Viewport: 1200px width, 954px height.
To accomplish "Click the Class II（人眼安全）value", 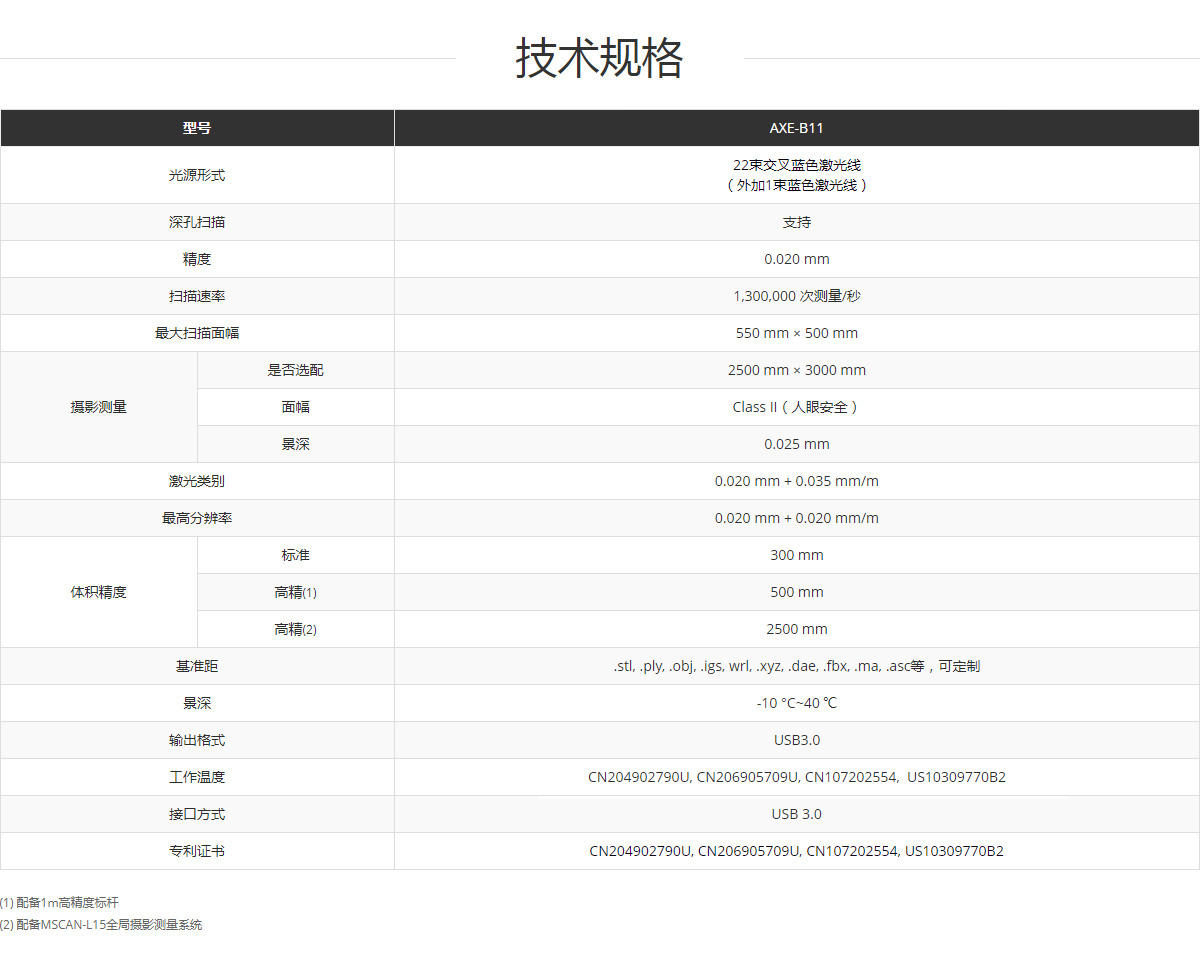I will tap(796, 407).
